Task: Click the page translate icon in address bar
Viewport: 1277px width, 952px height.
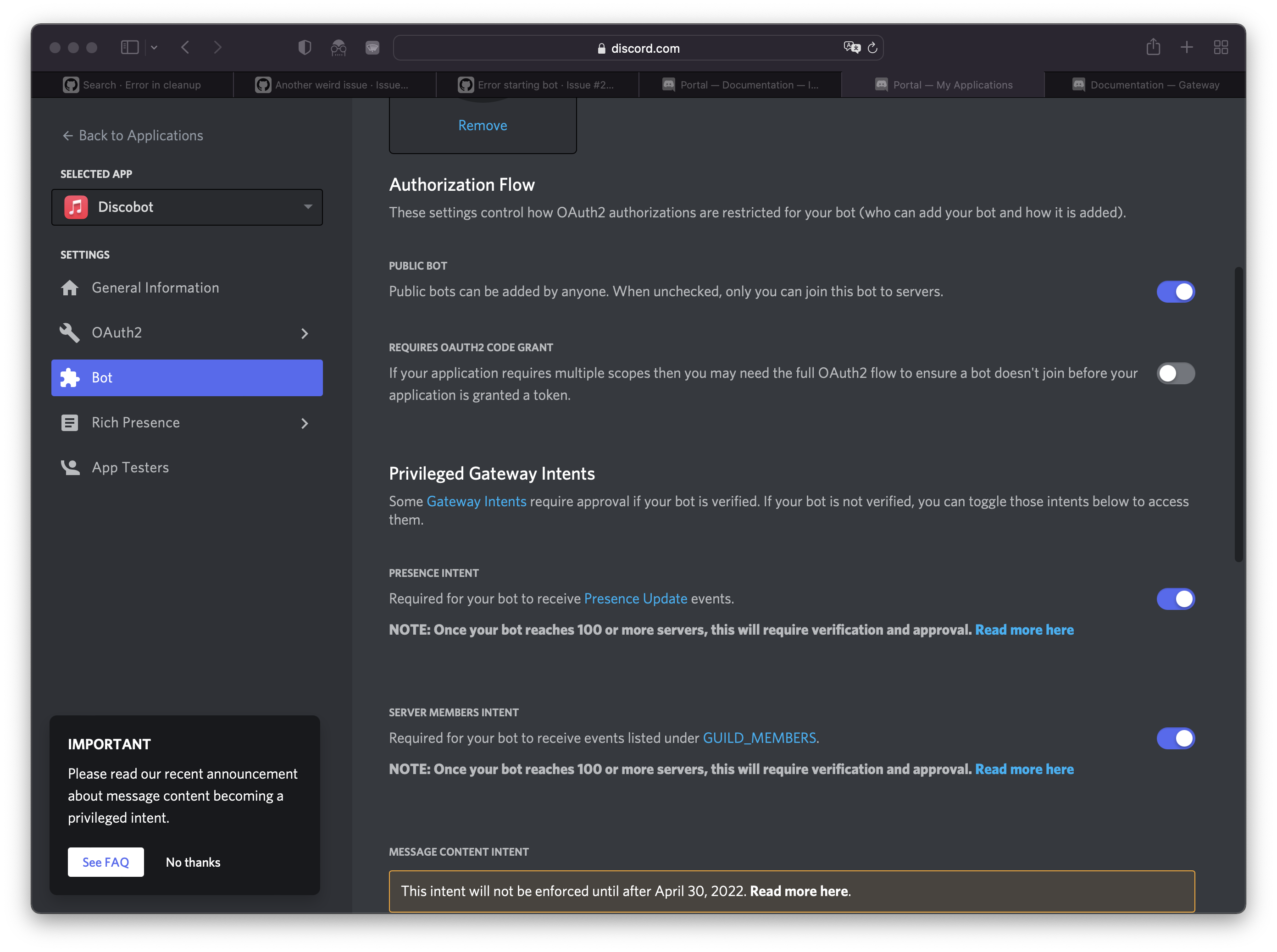Action: click(x=851, y=47)
